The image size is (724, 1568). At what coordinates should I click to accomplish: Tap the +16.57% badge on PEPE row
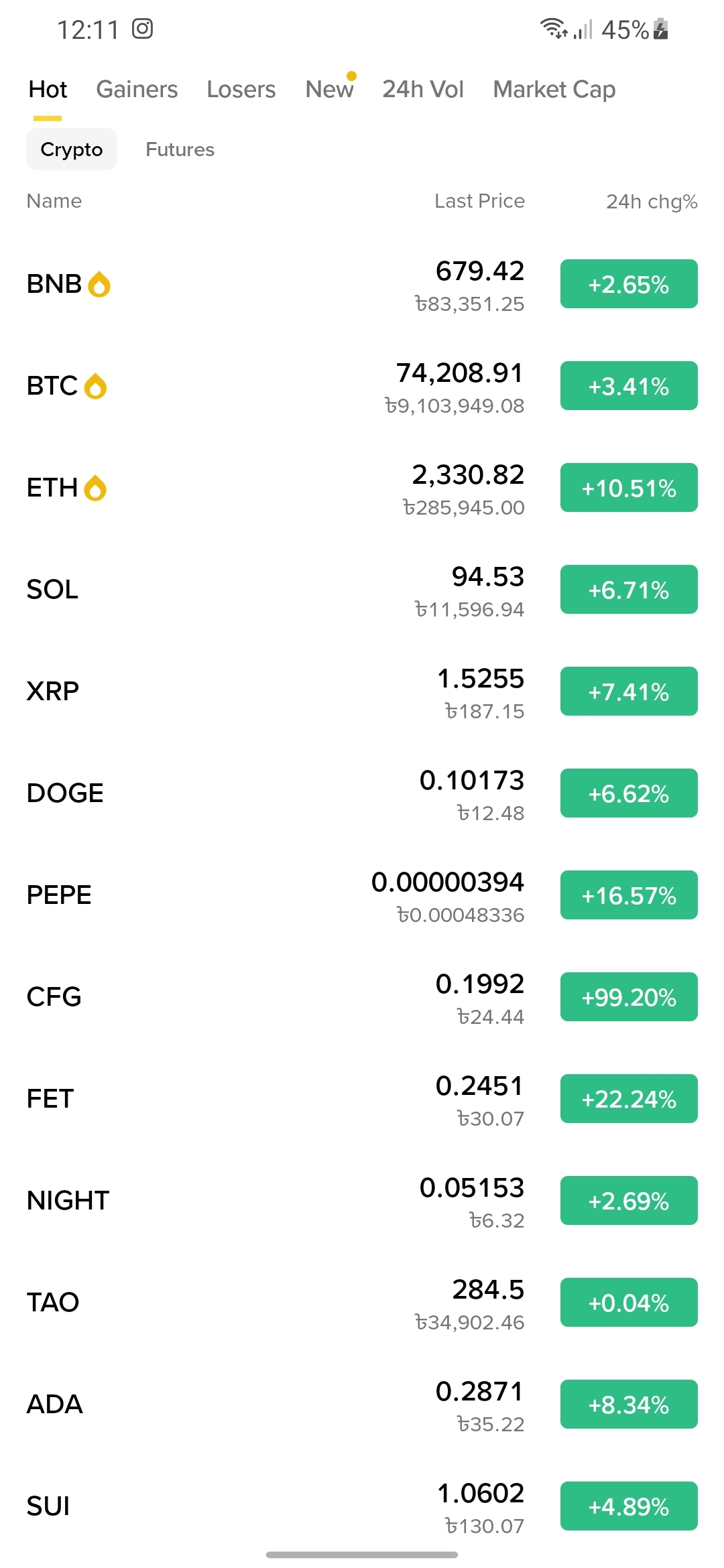pos(629,895)
